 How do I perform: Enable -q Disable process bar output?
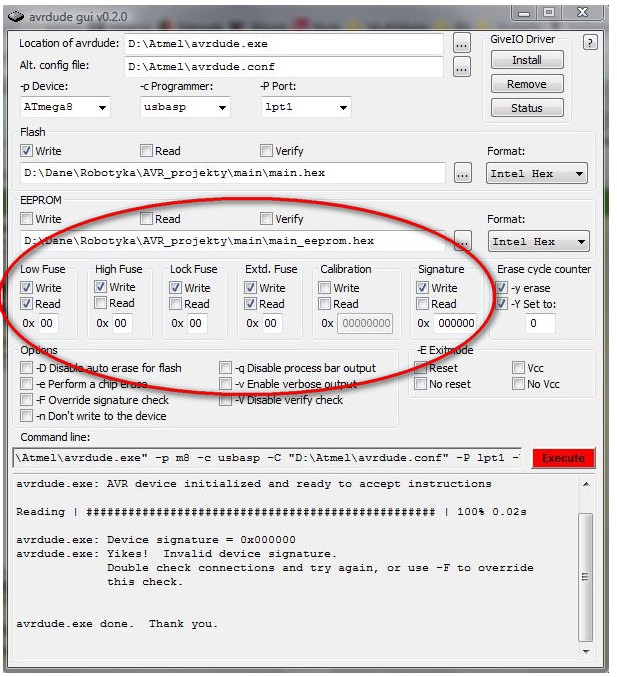tap(225, 368)
